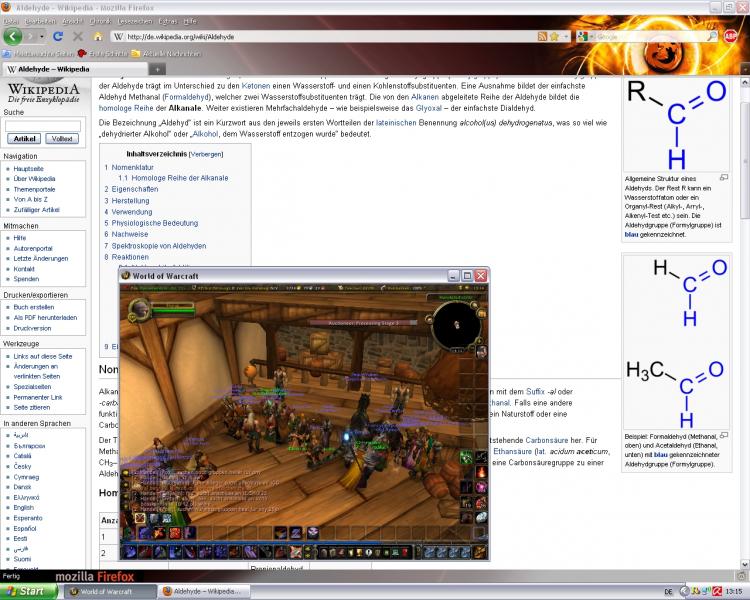Click the Auctioneer processing progress bar in WoW

click(x=364, y=323)
